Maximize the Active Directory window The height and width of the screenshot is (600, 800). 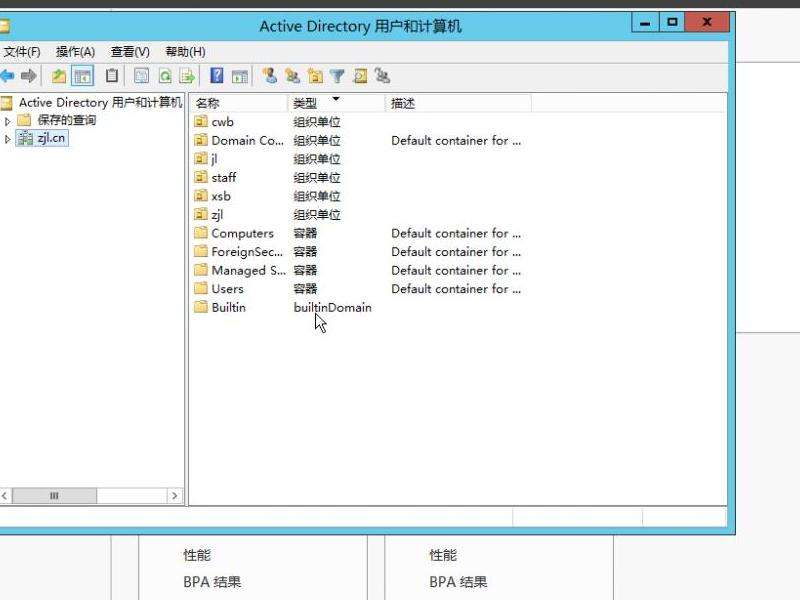(672, 22)
